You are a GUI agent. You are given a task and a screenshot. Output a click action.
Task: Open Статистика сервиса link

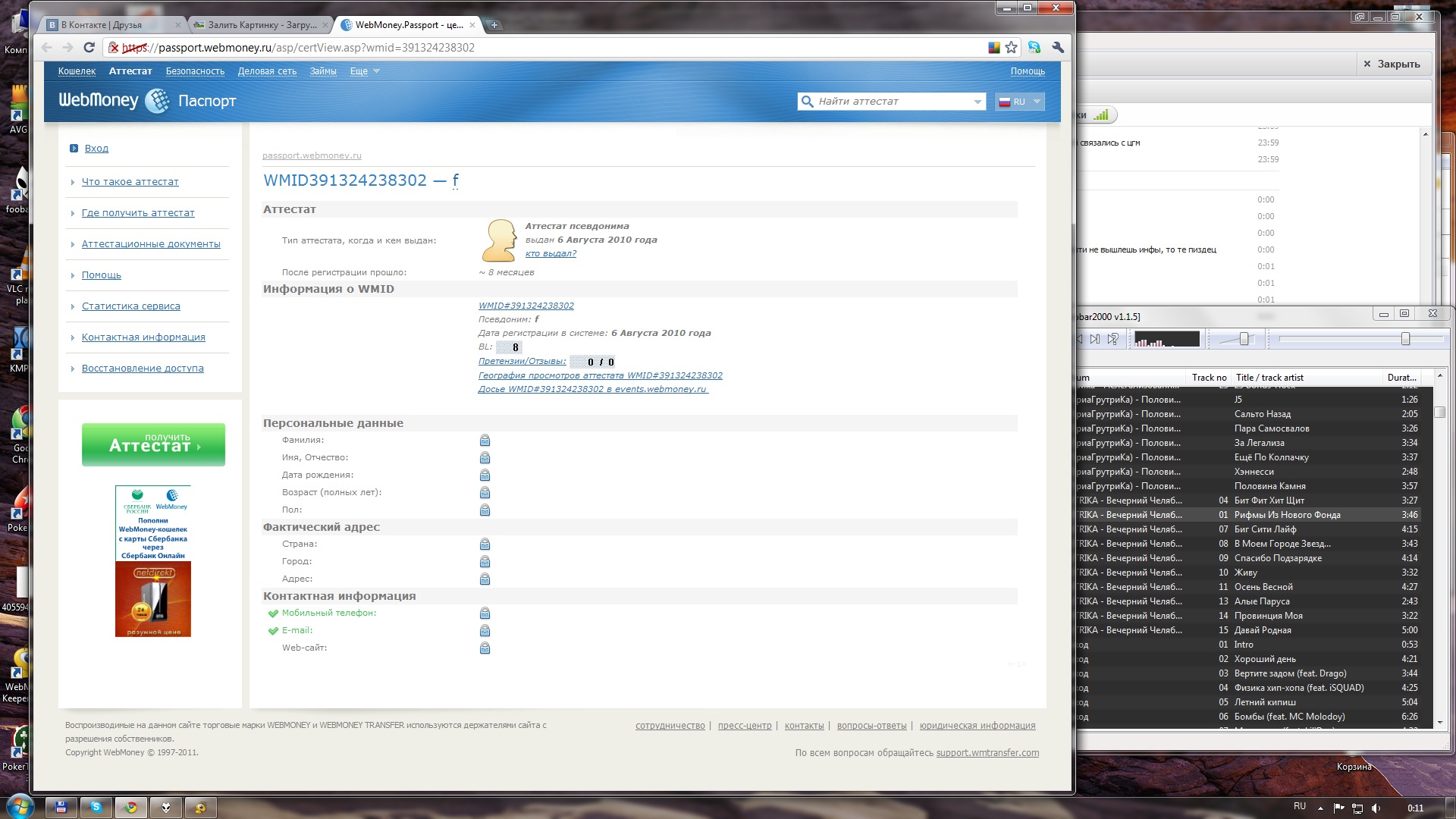coord(131,306)
